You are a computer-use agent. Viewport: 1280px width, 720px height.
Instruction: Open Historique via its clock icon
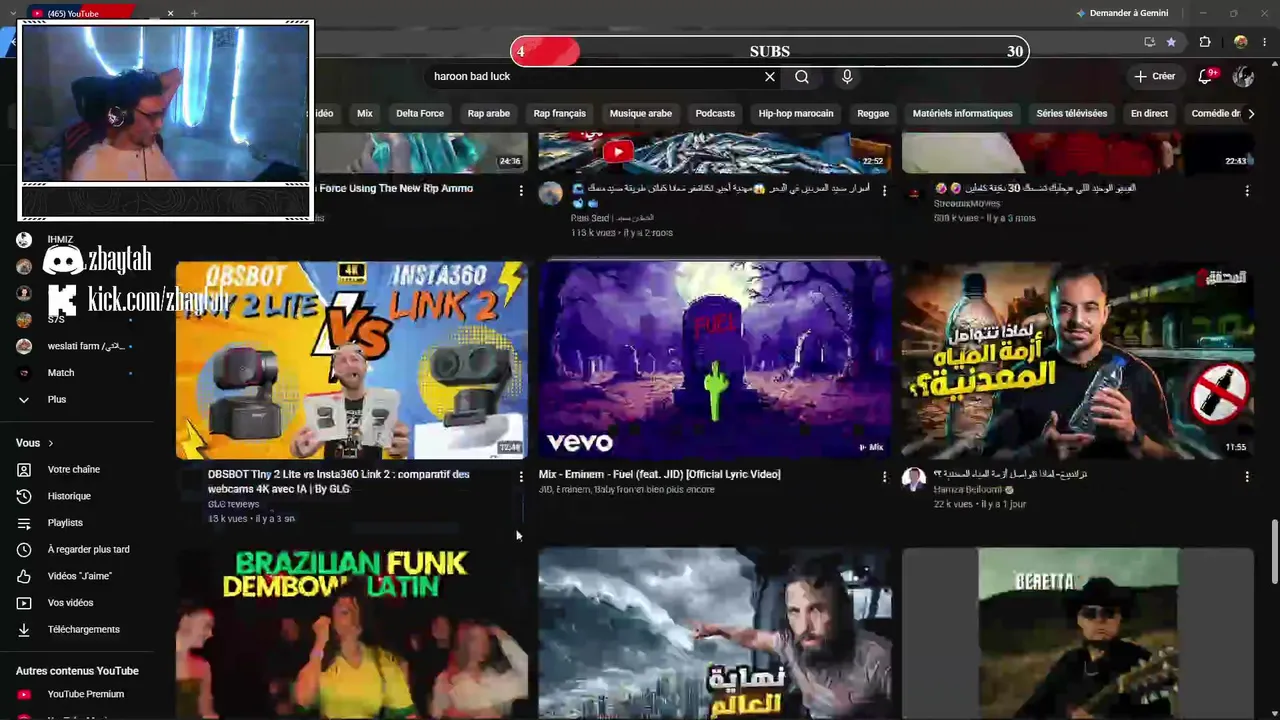24,496
